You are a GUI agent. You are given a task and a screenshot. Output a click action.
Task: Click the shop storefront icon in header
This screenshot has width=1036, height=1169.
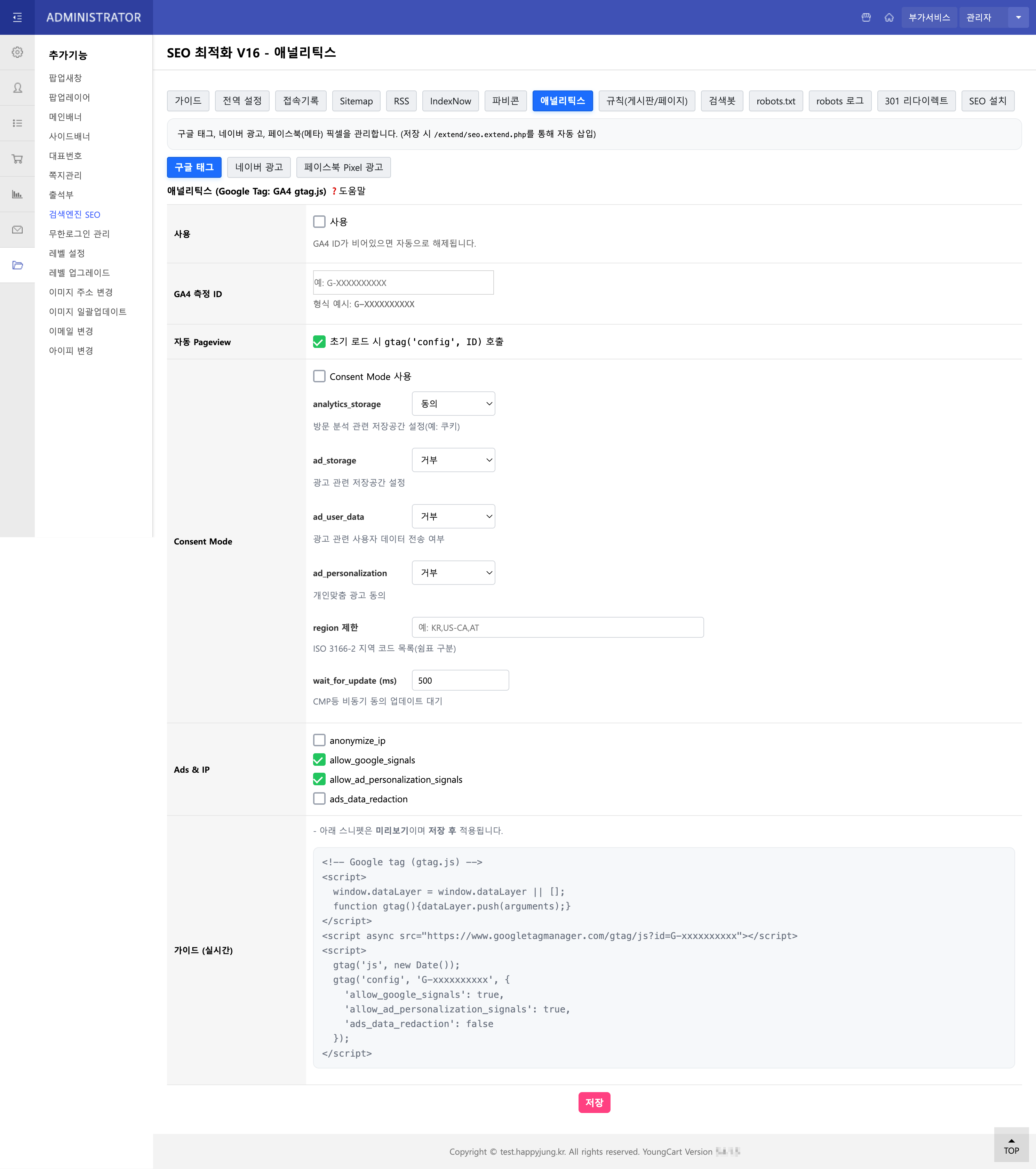tap(866, 18)
